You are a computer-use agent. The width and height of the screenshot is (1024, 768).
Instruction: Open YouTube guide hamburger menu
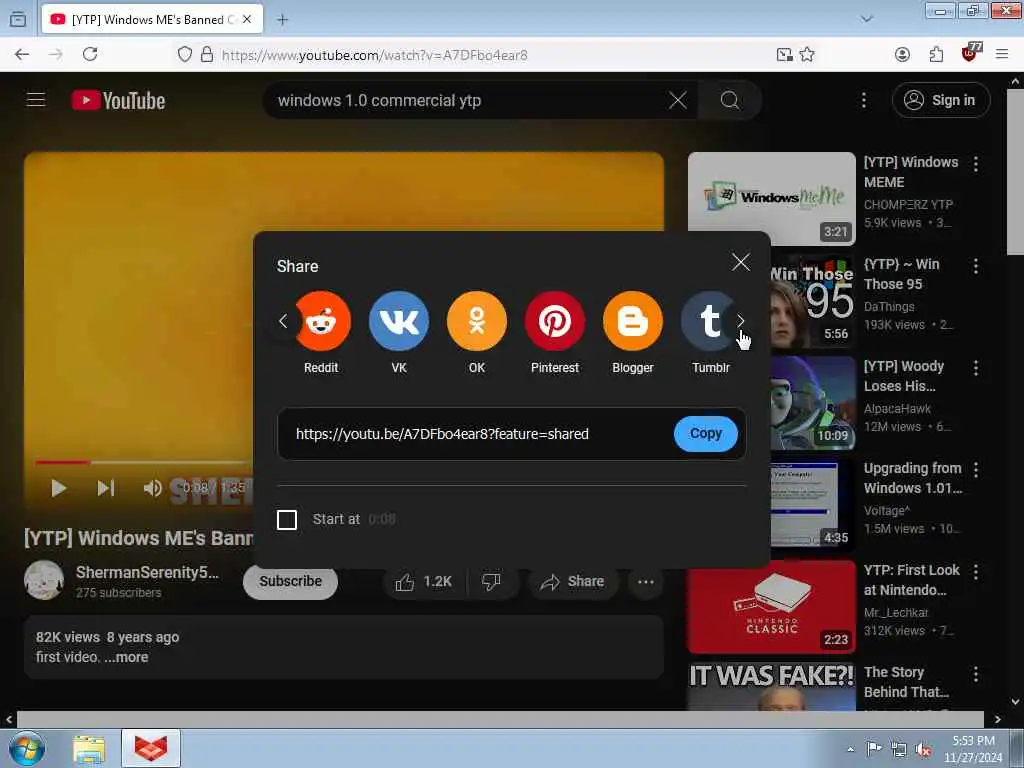tap(36, 100)
